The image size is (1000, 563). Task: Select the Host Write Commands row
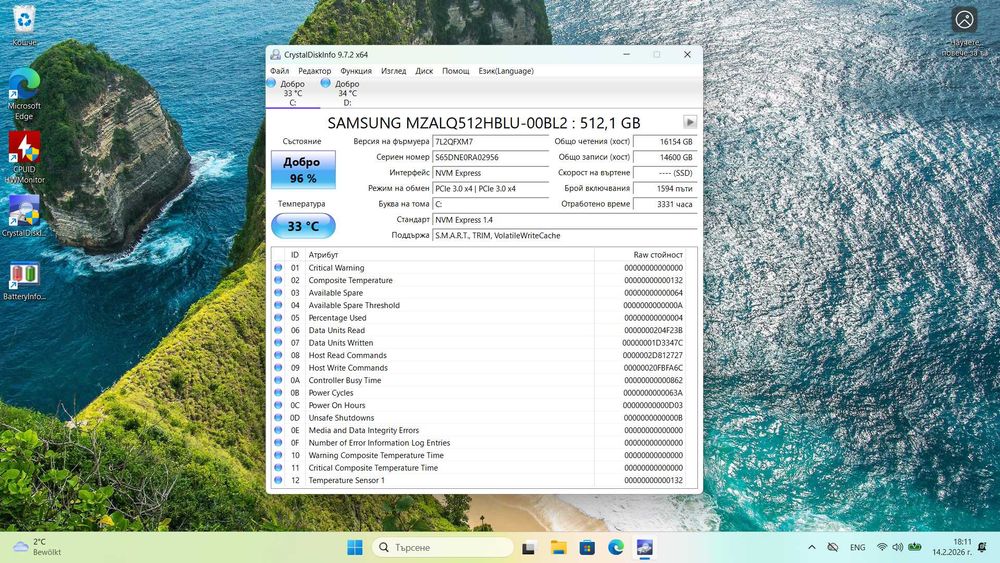[x=479, y=368]
